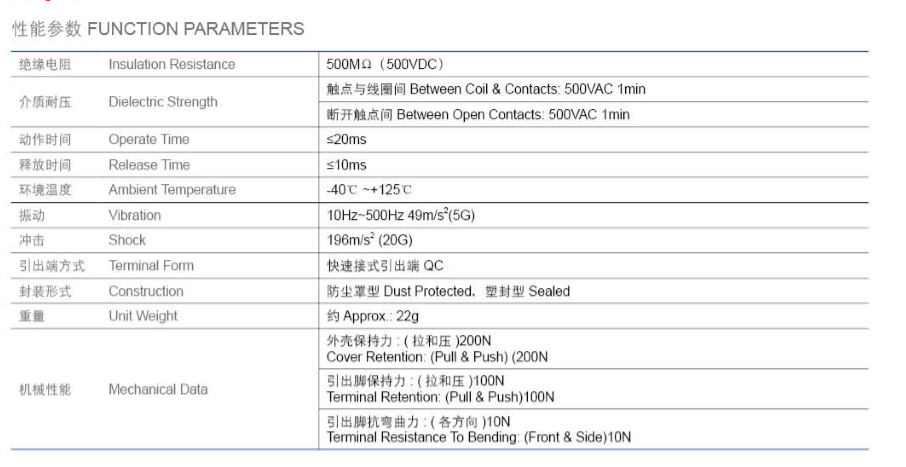
Task: Select the Terminal Form label
Action: (x=151, y=265)
